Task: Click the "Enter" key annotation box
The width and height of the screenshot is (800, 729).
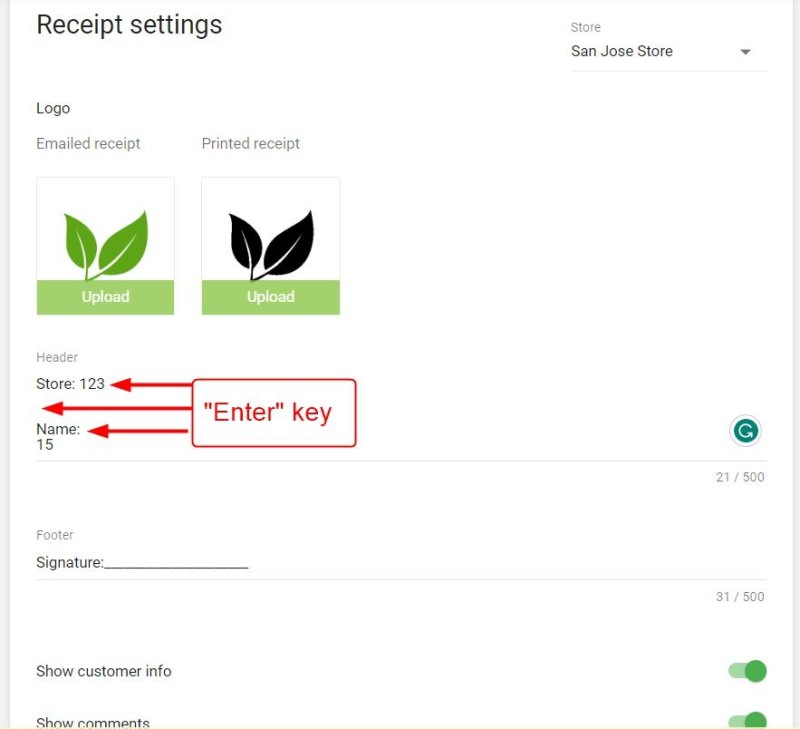Action: click(x=274, y=413)
